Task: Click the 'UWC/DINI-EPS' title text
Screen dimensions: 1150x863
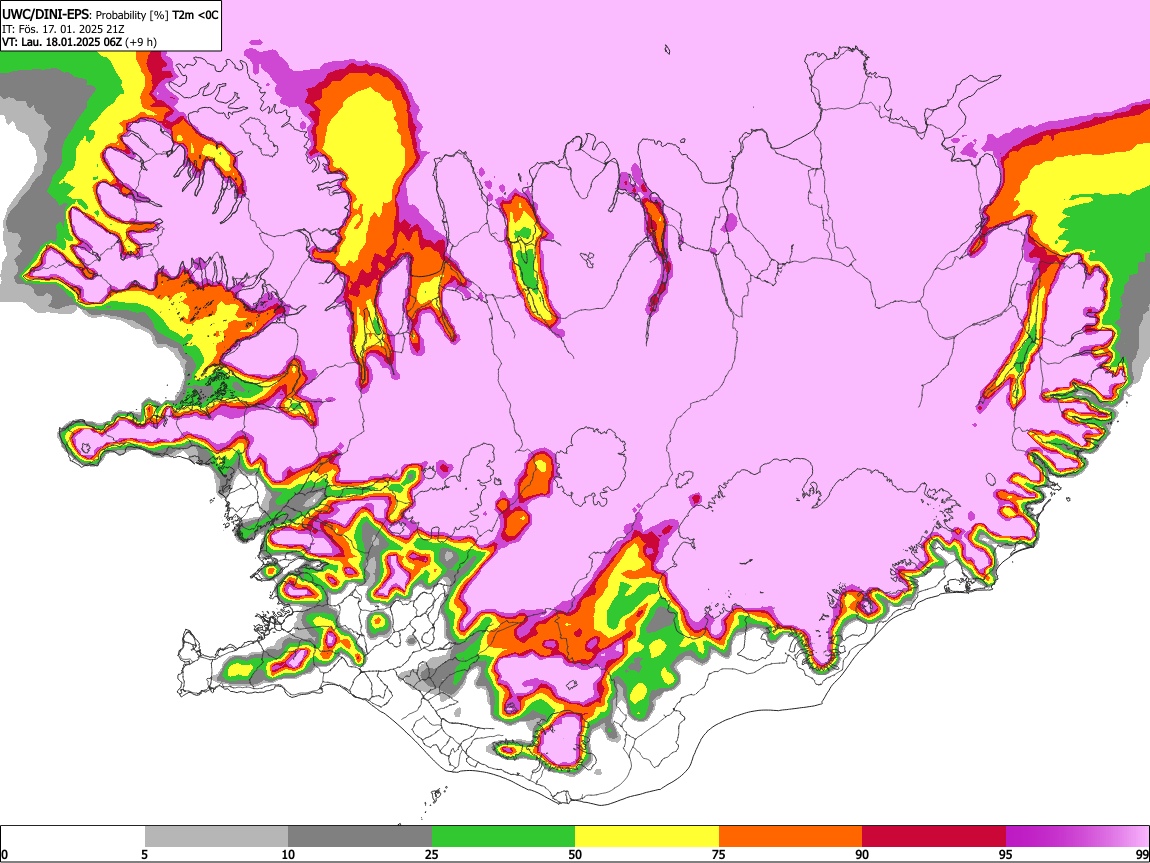Action: point(45,15)
